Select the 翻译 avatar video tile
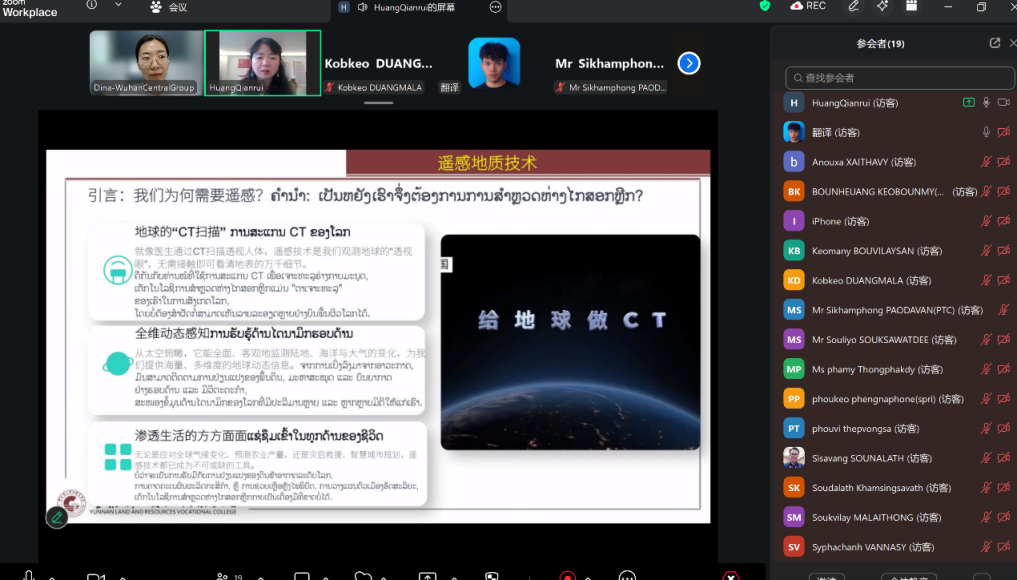The image size is (1017, 580). click(x=494, y=64)
